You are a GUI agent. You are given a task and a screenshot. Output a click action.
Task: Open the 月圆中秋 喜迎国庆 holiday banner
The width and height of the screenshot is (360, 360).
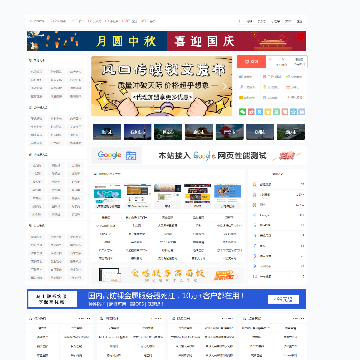tap(166, 41)
